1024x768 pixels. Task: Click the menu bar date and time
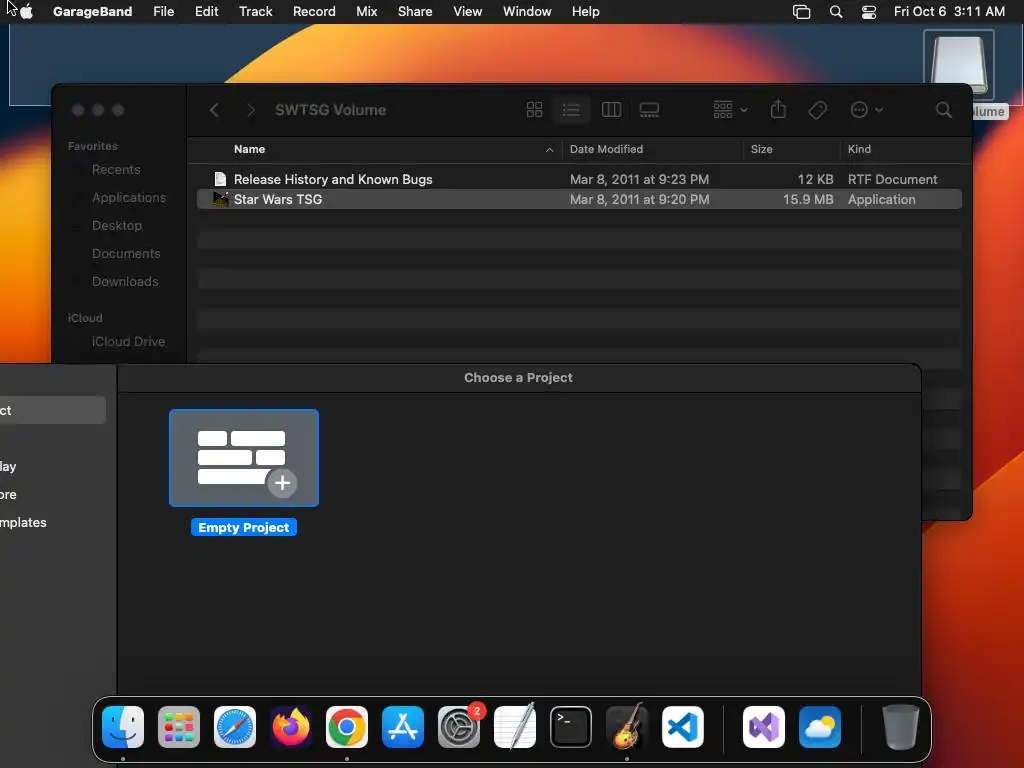949,12
